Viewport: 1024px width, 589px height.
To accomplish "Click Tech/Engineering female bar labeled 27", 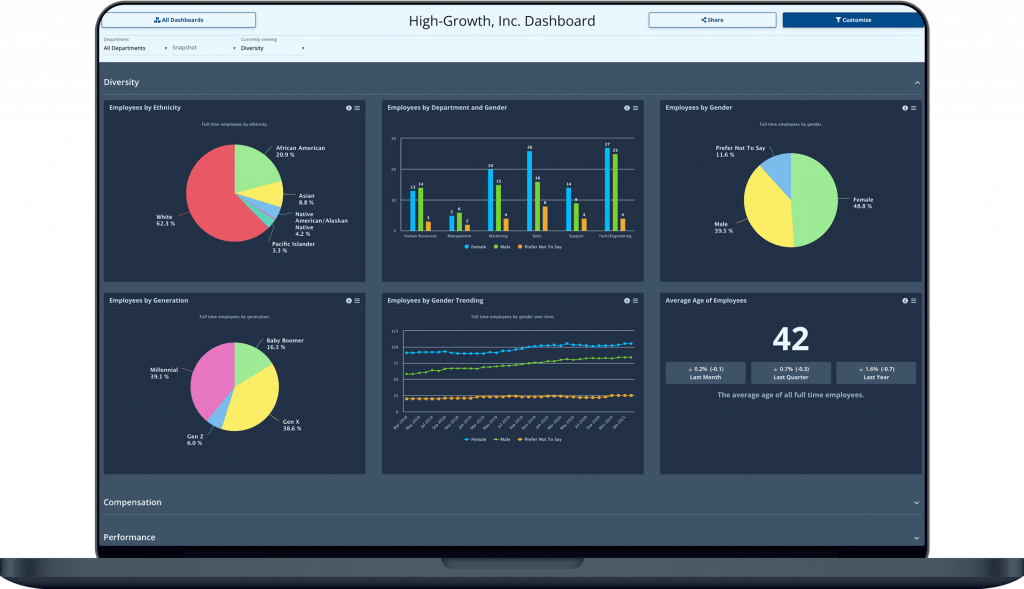I will click(607, 189).
